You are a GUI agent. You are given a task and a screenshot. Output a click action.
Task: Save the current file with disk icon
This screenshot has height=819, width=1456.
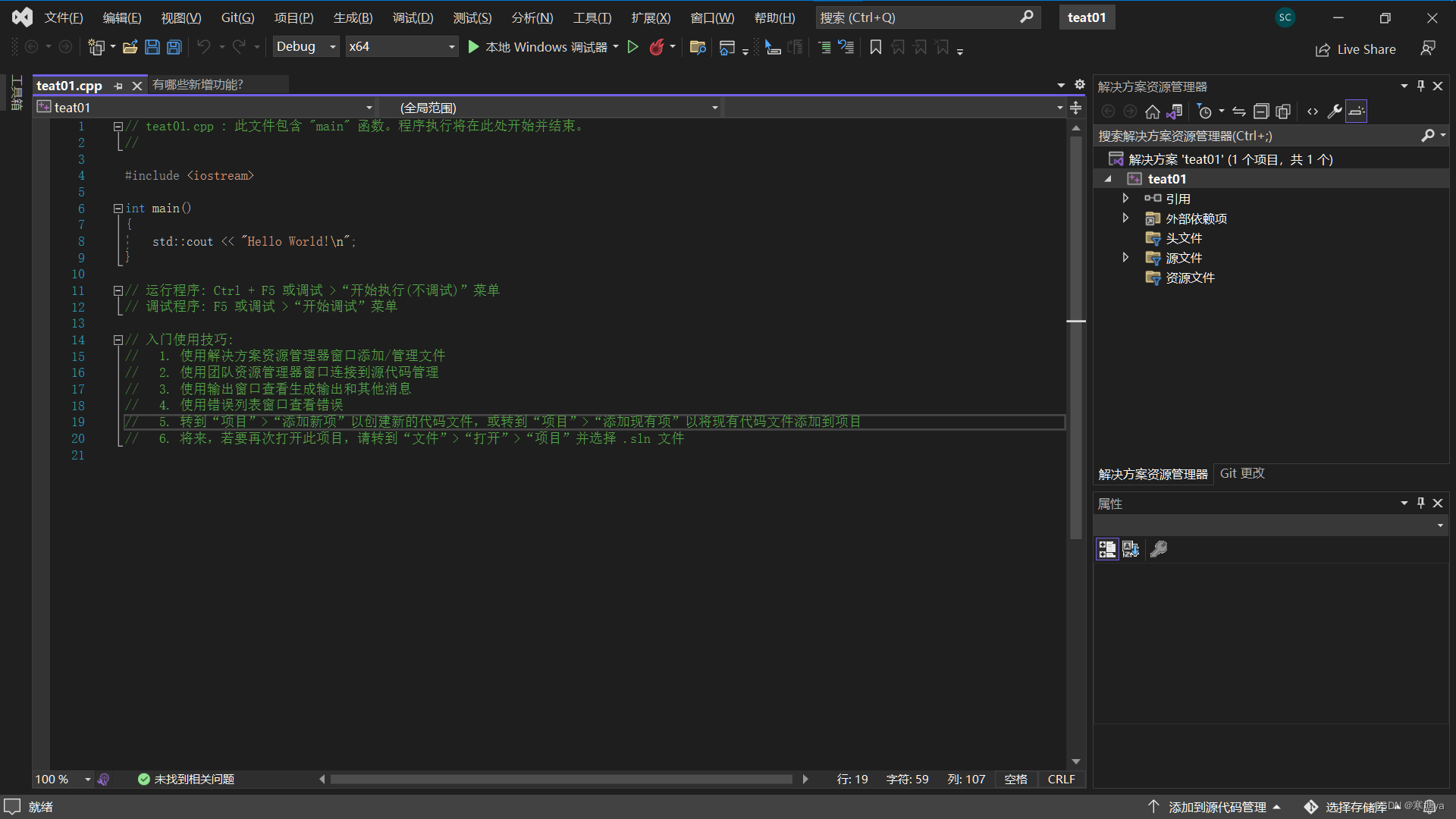[152, 48]
